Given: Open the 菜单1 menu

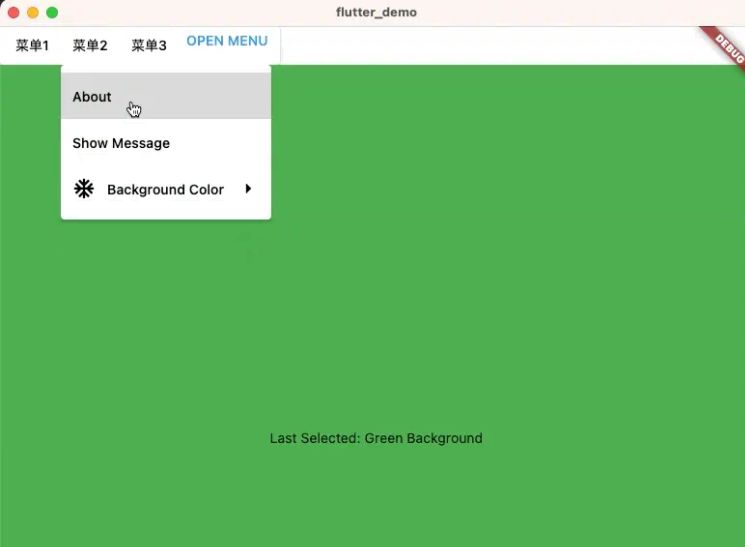Looking at the screenshot, I should pyautogui.click(x=32, y=45).
